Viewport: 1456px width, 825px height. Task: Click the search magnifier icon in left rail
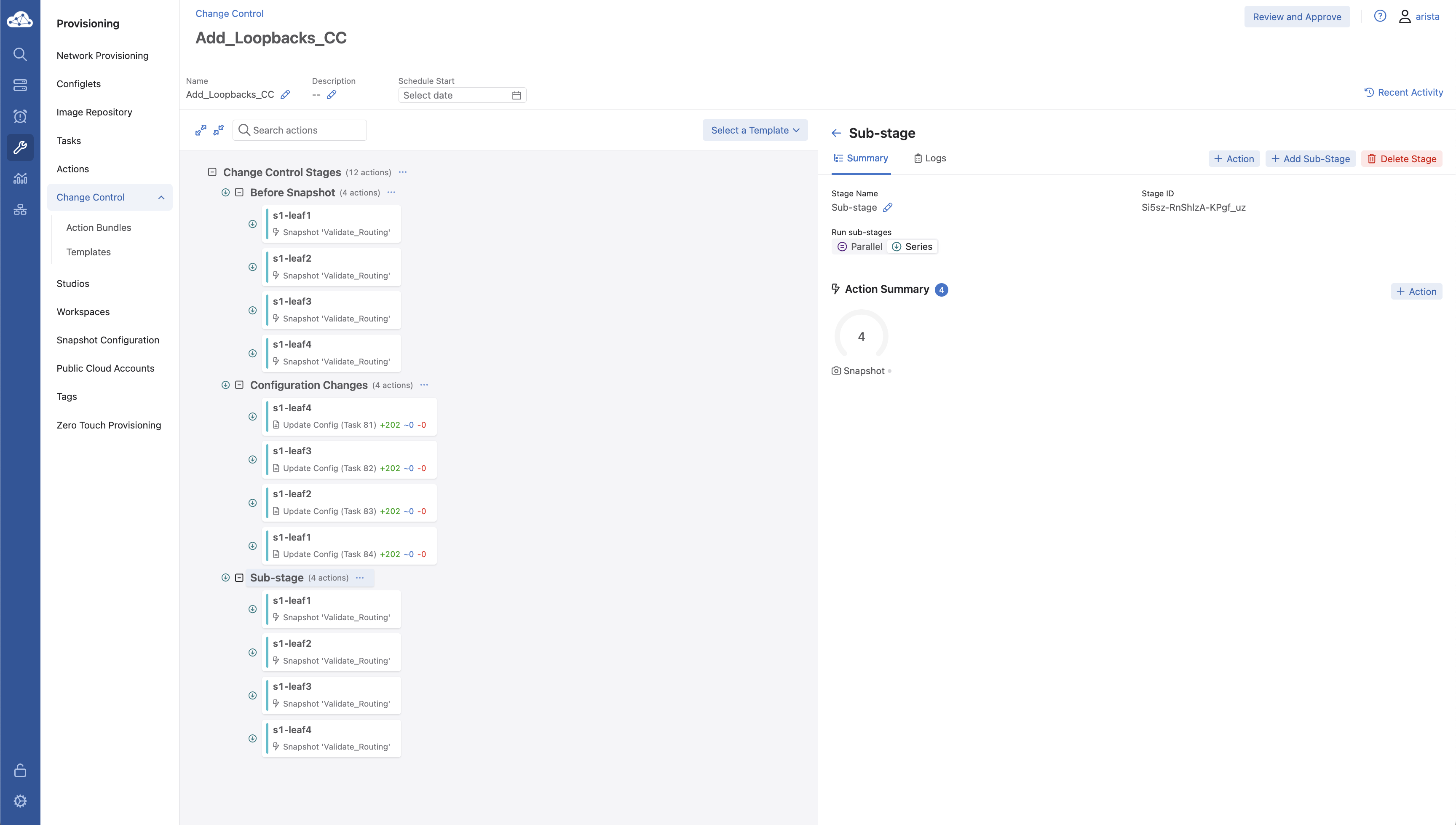[x=20, y=54]
